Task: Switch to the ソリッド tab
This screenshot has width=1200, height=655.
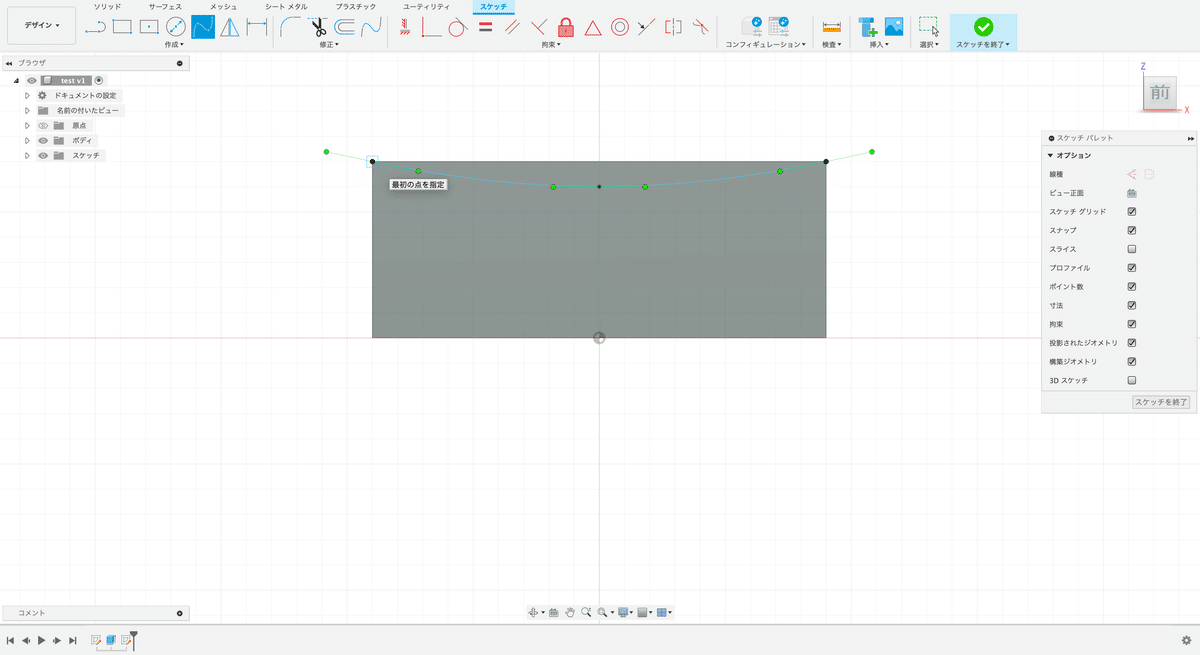Action: pyautogui.click(x=107, y=7)
